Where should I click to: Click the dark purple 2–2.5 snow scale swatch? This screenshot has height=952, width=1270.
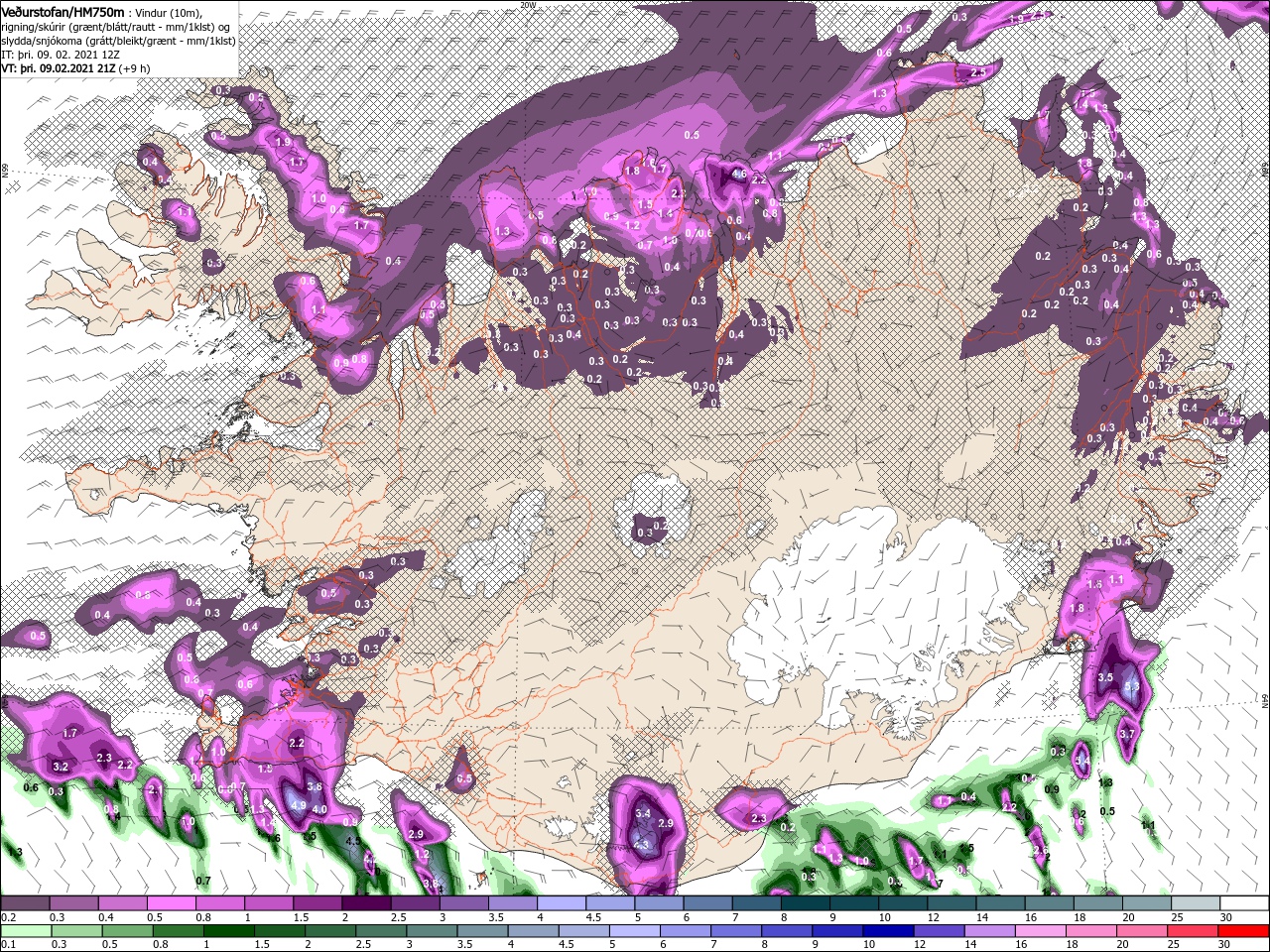pos(366,903)
